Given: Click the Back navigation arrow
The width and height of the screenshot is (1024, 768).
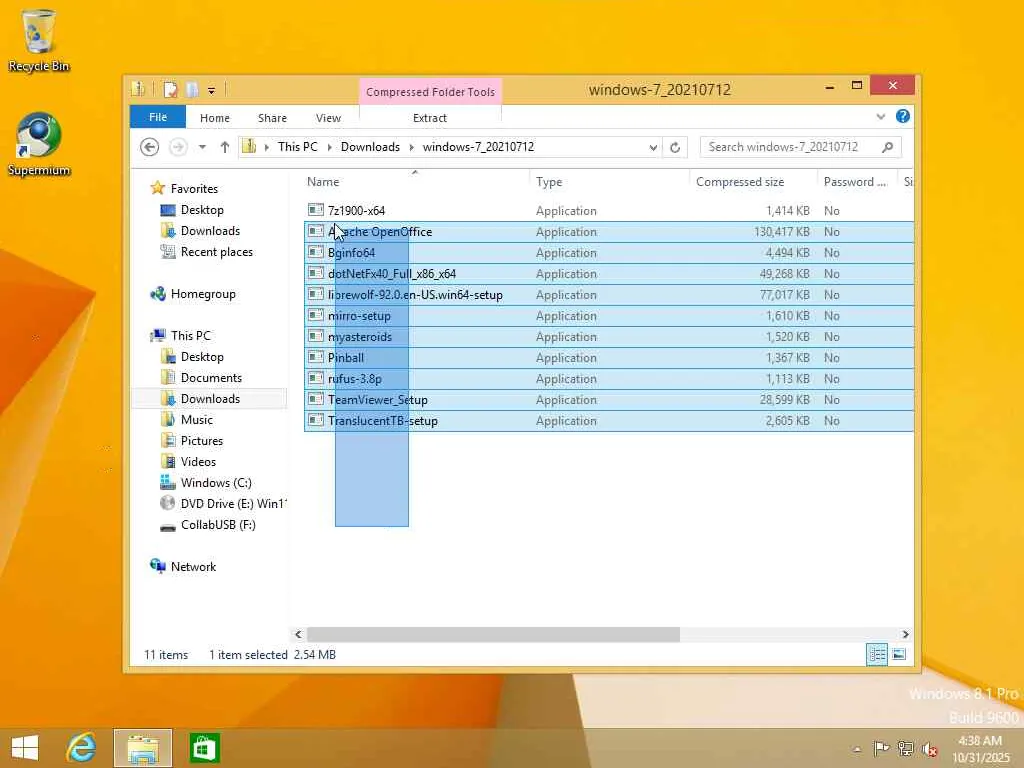Looking at the screenshot, I should click(150, 147).
